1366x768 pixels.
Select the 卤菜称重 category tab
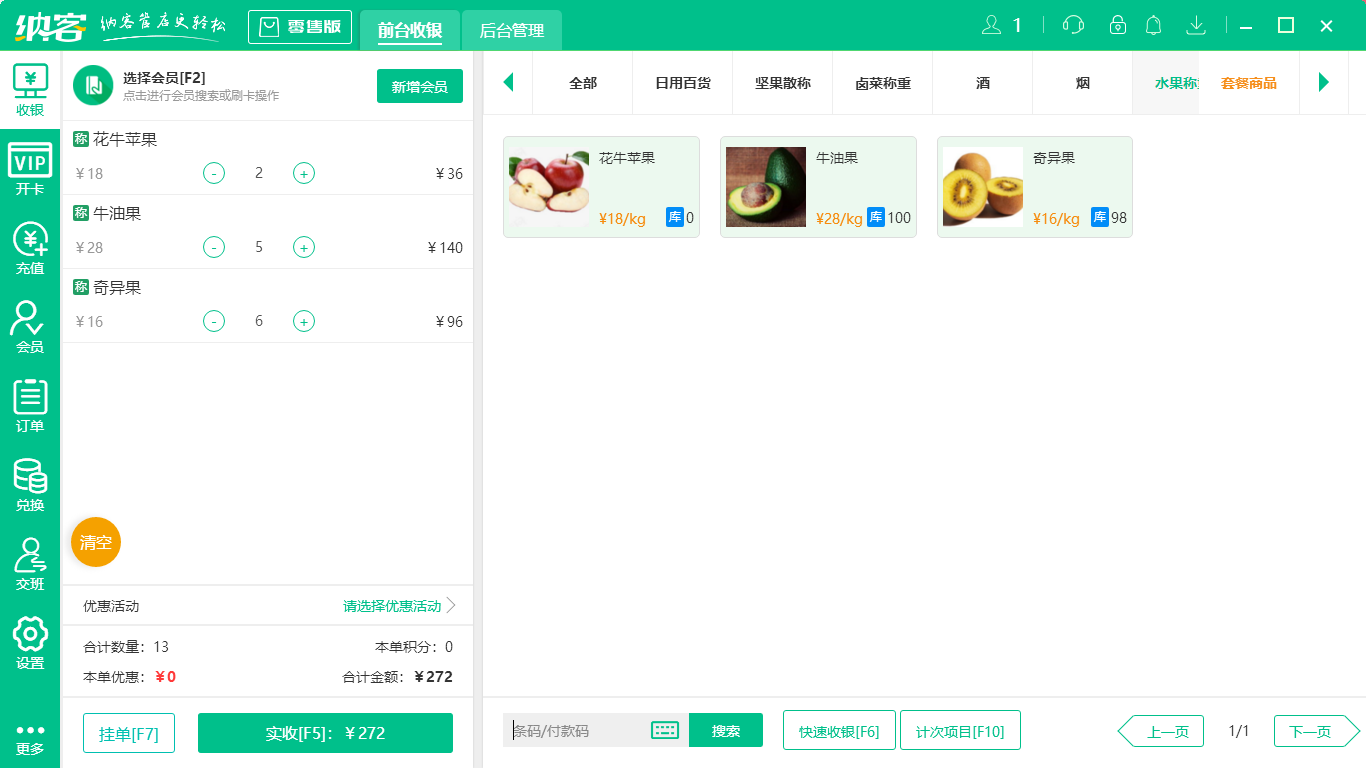tap(883, 83)
